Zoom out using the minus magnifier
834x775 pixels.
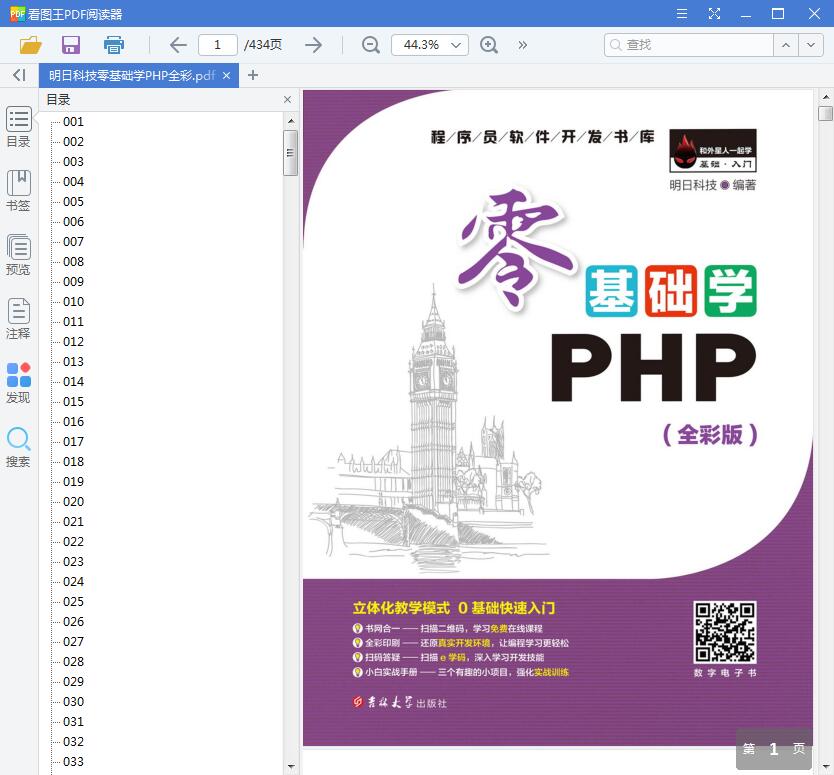[371, 45]
